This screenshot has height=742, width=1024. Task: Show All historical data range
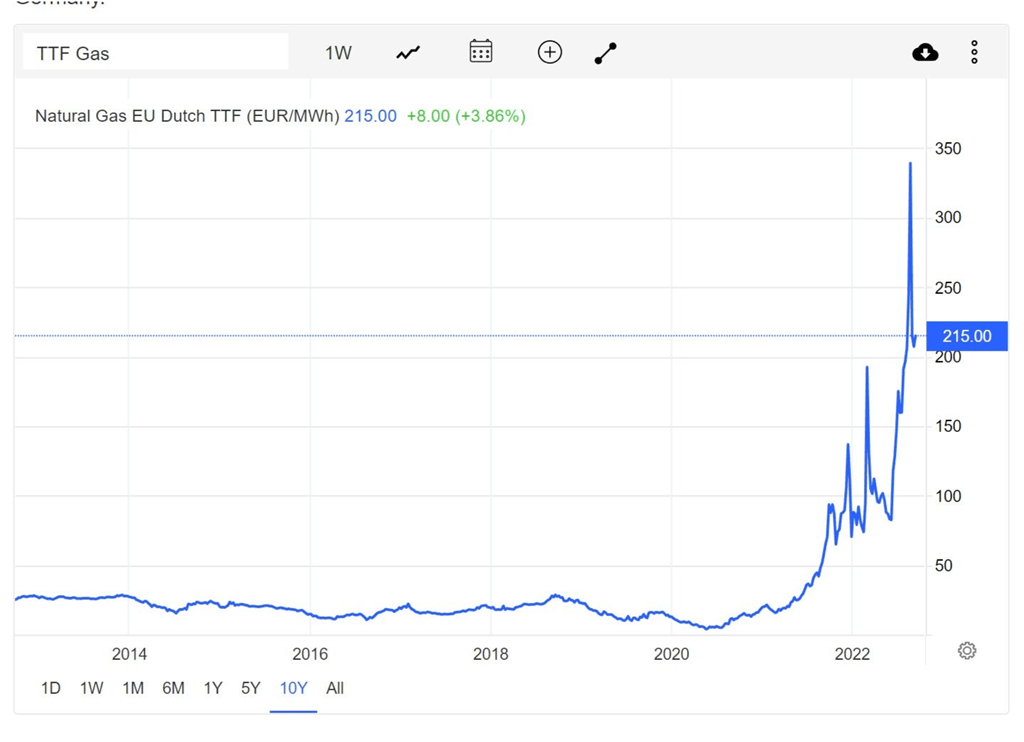[335, 688]
